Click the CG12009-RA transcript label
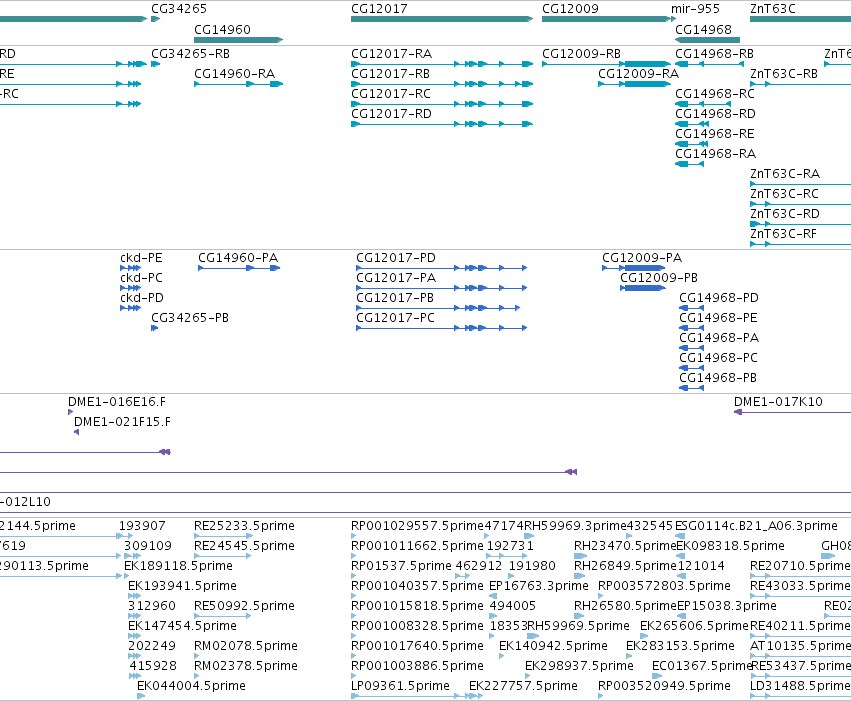This screenshot has height=701, width=851. coord(638,74)
